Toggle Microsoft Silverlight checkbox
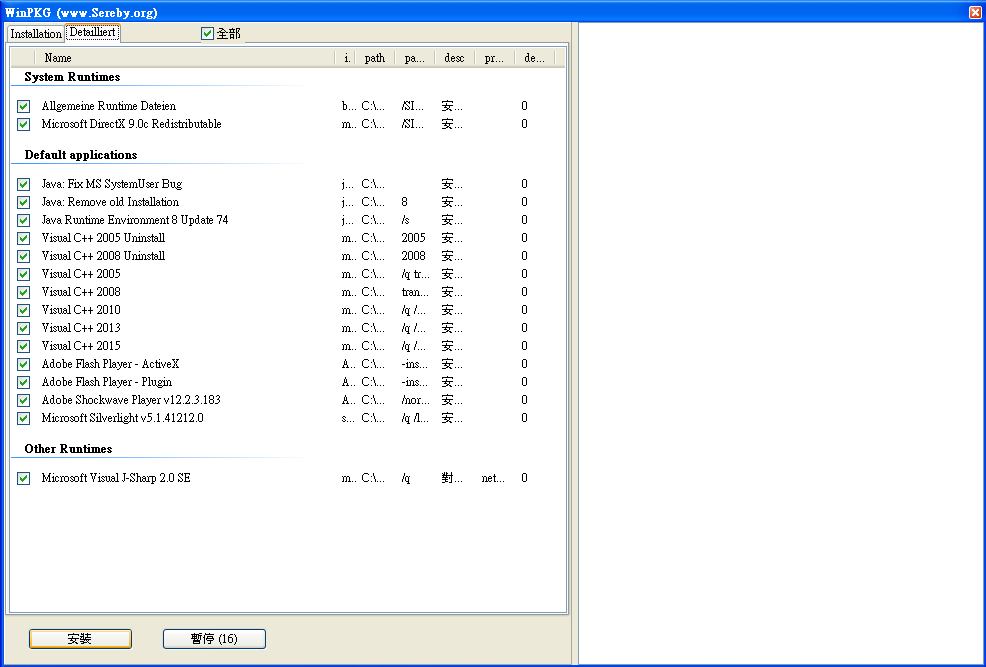 tap(24, 418)
